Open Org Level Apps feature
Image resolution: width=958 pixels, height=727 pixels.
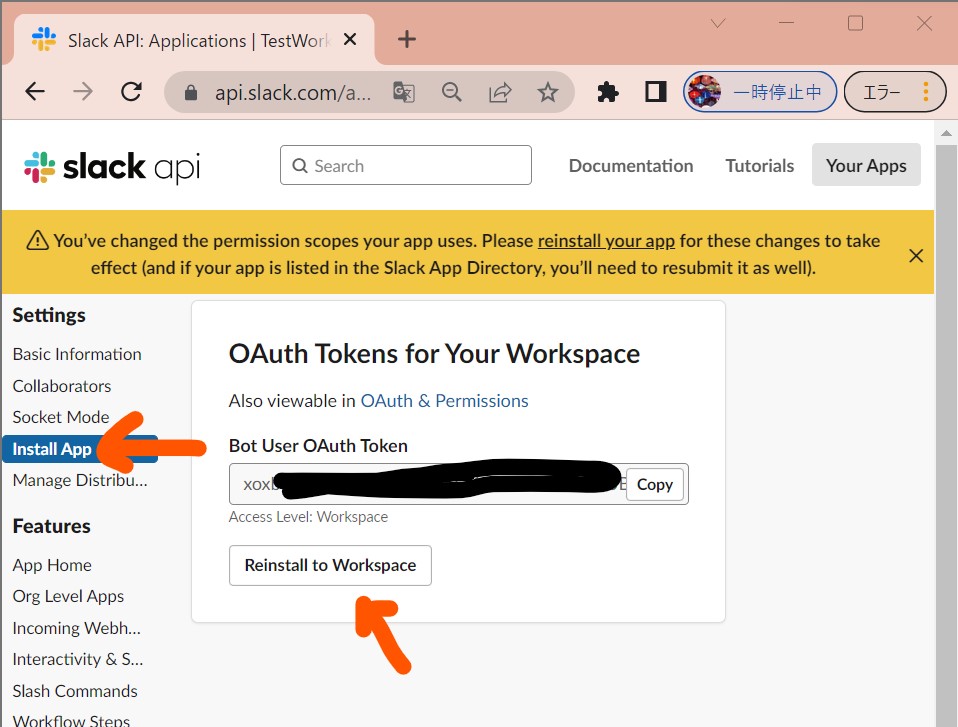tap(68, 596)
